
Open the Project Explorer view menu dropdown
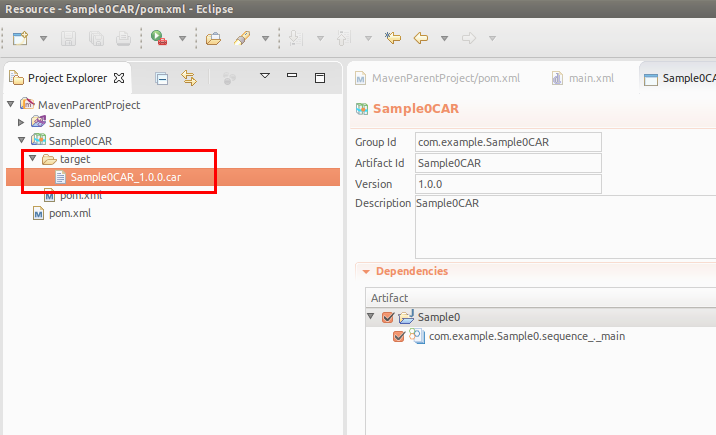coord(265,76)
